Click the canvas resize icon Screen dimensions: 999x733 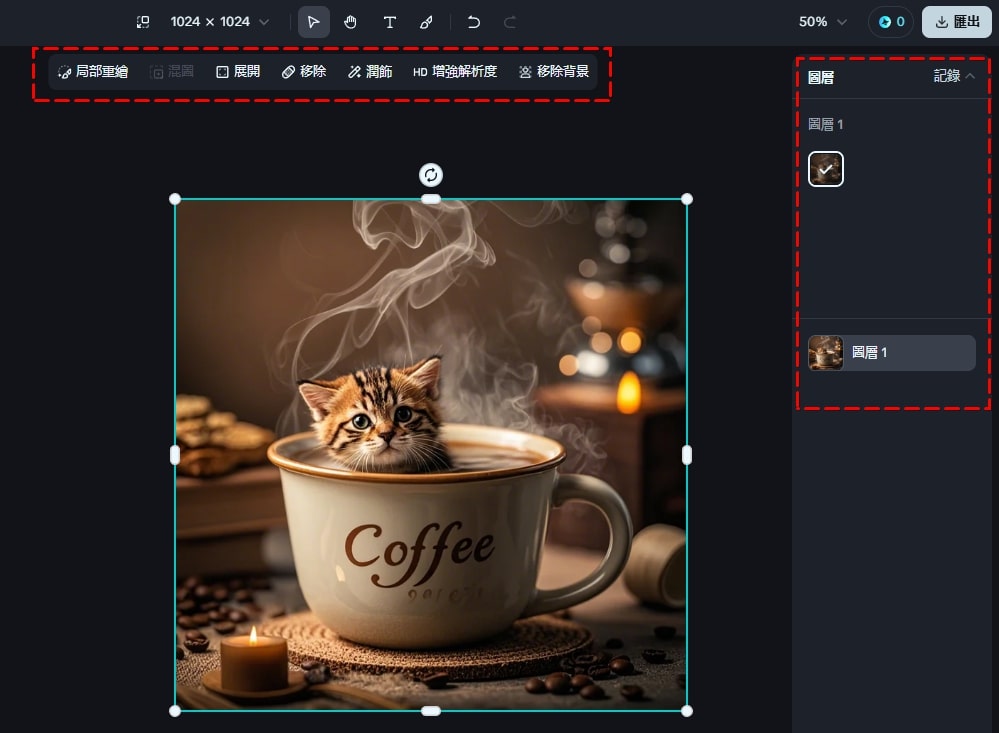coord(143,22)
